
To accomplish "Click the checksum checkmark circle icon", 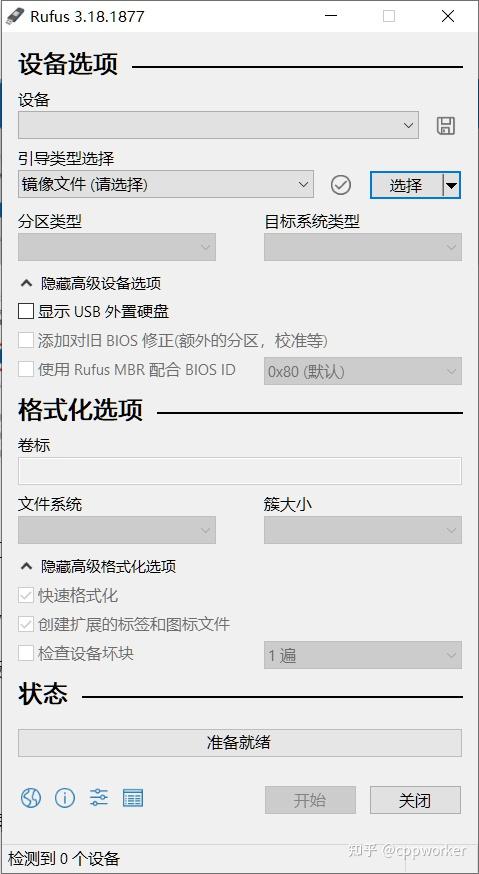I will point(341,185).
